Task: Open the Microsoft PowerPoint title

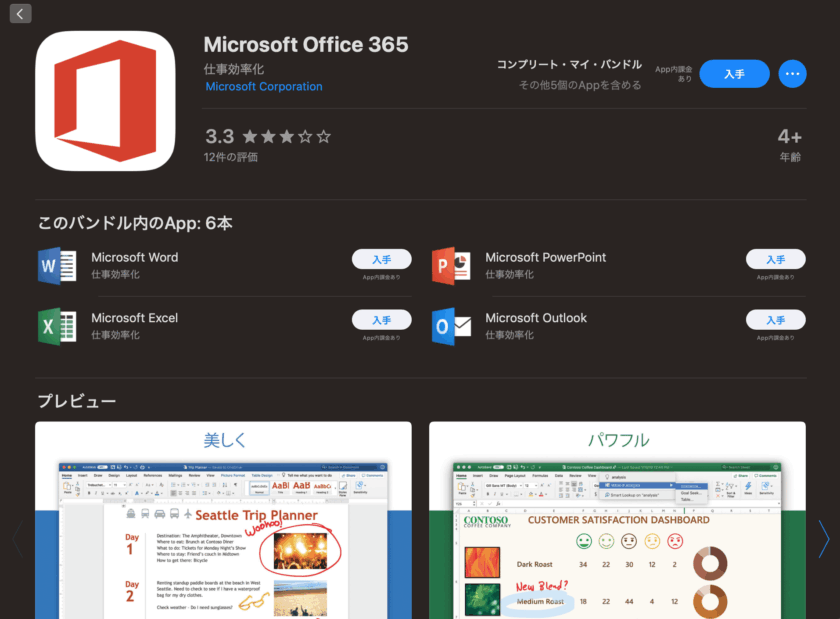Action: [545, 257]
